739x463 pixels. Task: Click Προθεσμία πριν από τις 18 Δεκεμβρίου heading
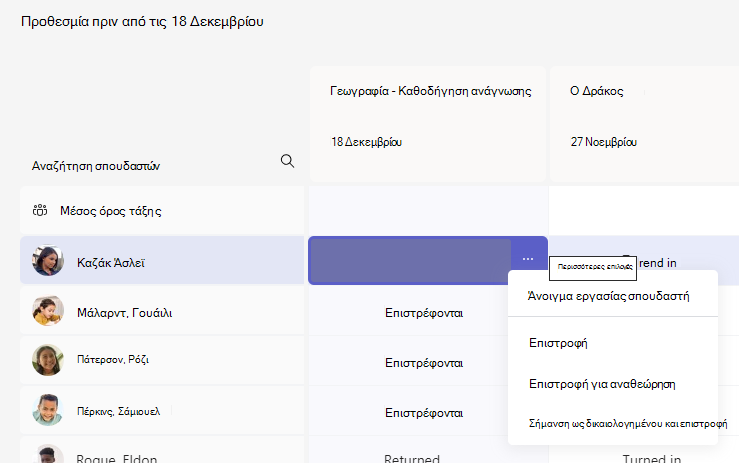pos(142,21)
